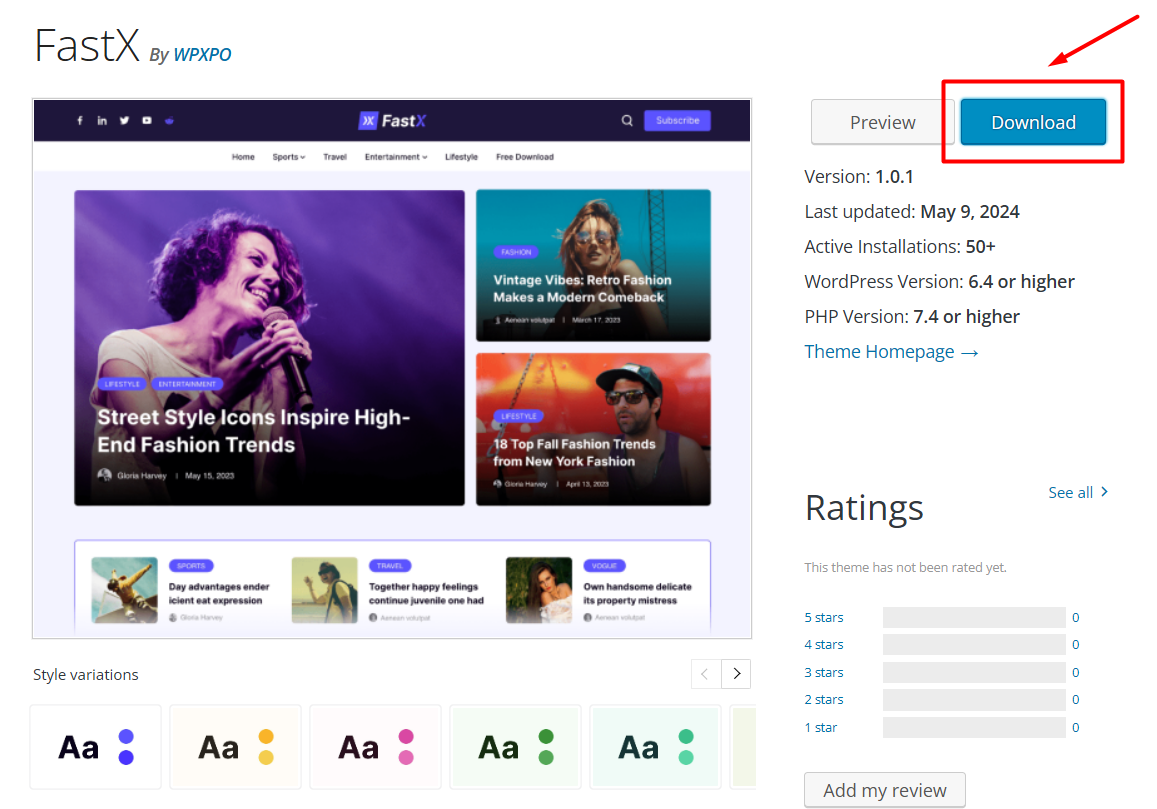The width and height of the screenshot is (1157, 809).
Task: Click the Facebook icon in theme preview
Action: click(80, 120)
